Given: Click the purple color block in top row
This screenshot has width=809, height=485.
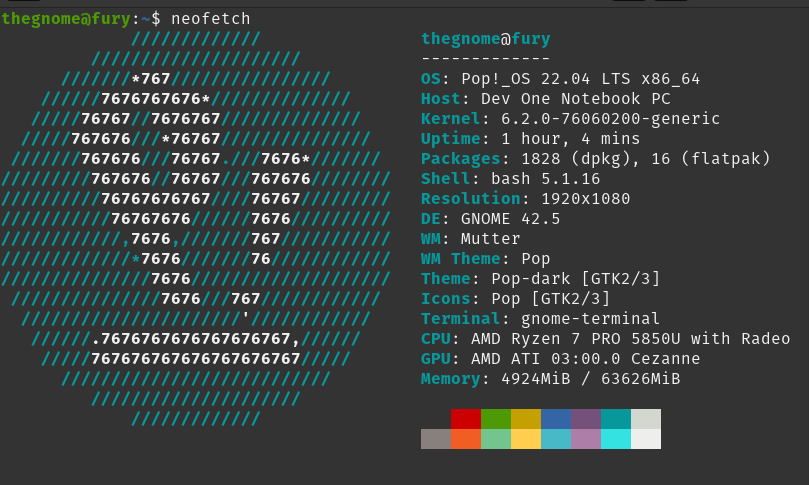Looking at the screenshot, I should 586,419.
